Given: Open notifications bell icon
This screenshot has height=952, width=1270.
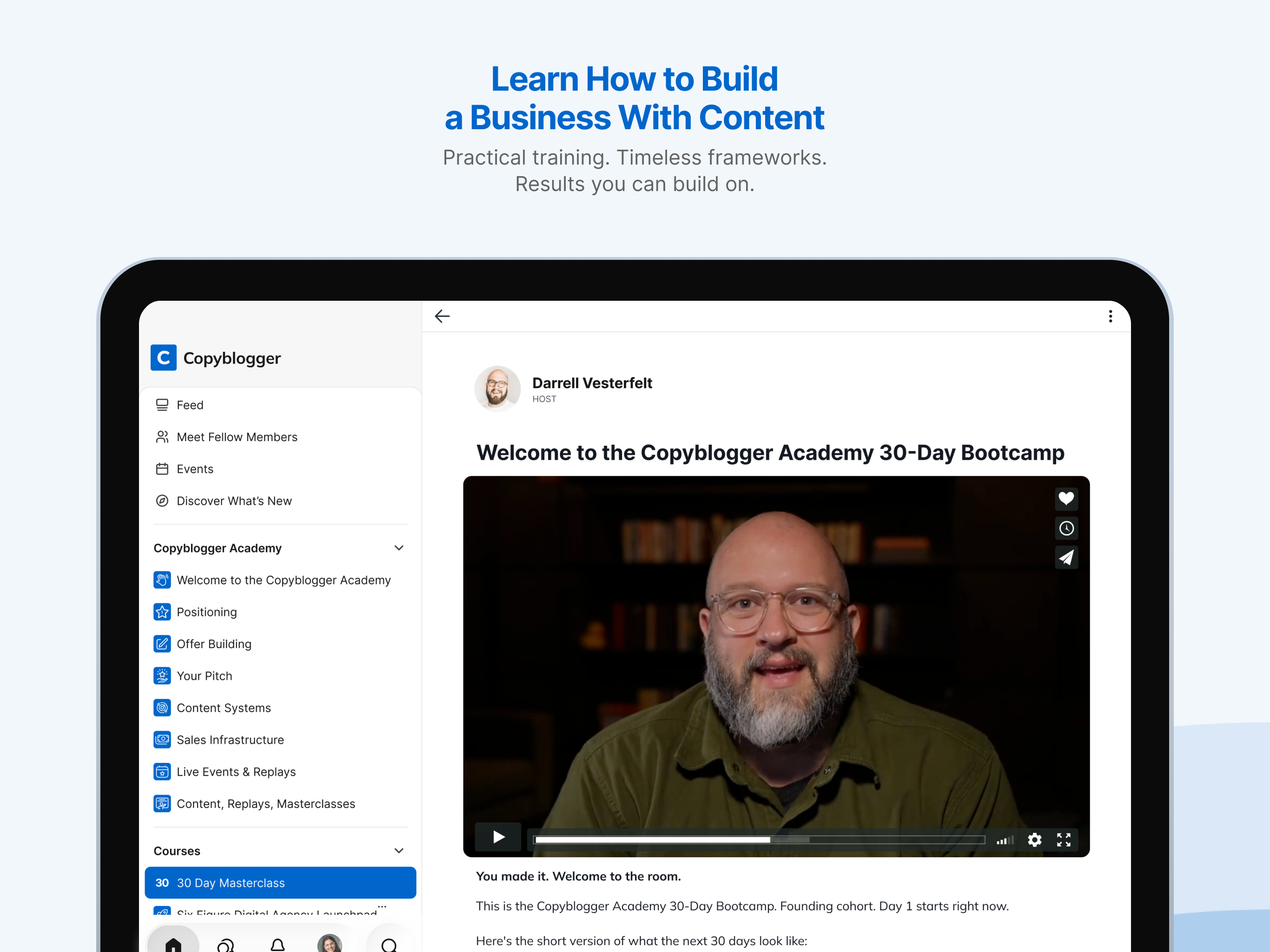Looking at the screenshot, I should [278, 945].
